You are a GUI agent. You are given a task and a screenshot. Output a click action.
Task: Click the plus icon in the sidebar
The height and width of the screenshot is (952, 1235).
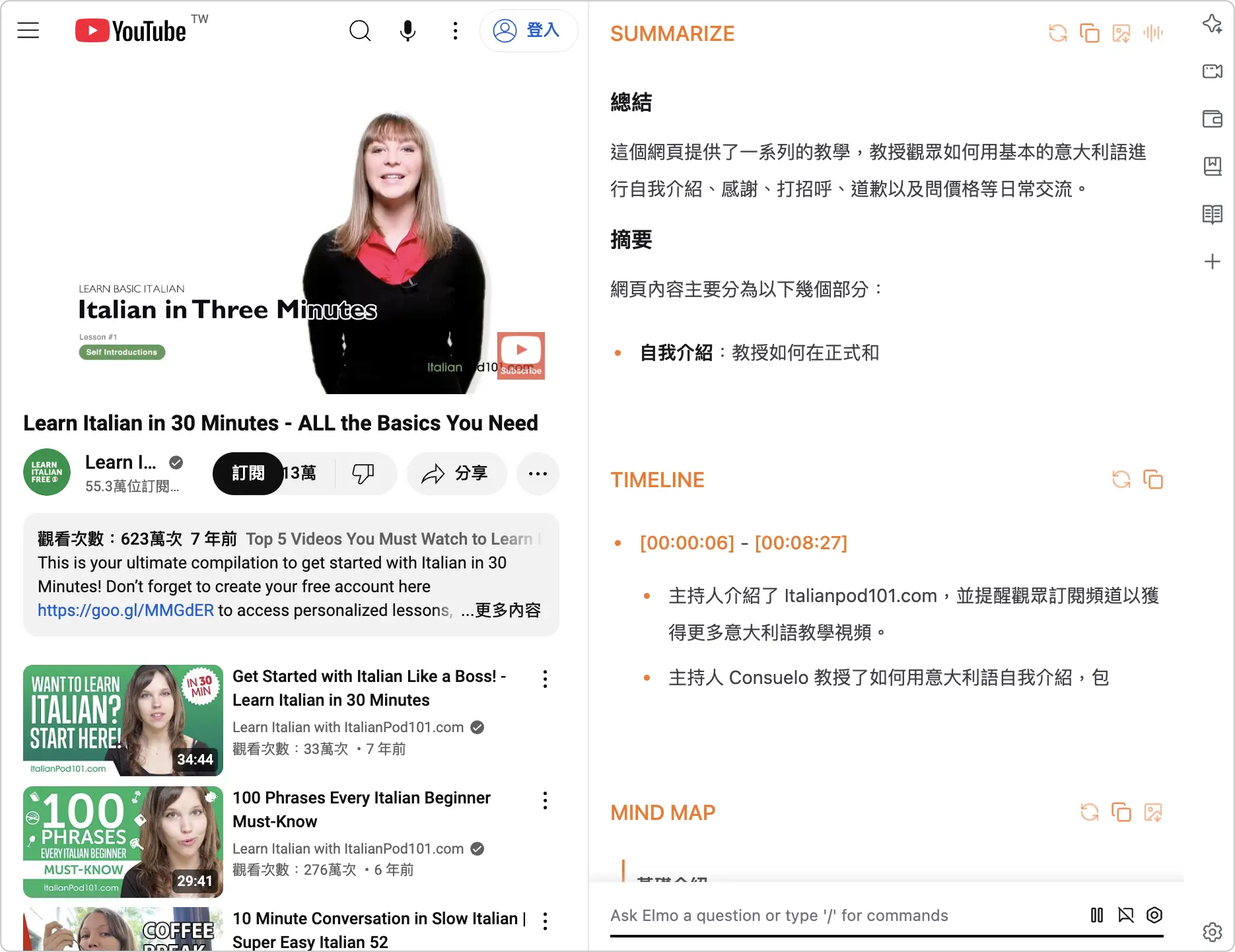click(x=1213, y=261)
